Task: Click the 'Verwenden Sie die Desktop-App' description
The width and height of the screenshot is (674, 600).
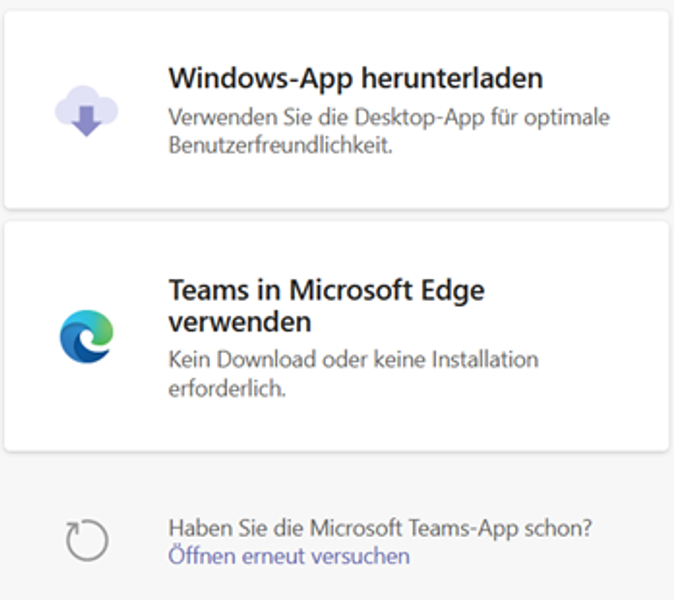Action: pos(389,131)
